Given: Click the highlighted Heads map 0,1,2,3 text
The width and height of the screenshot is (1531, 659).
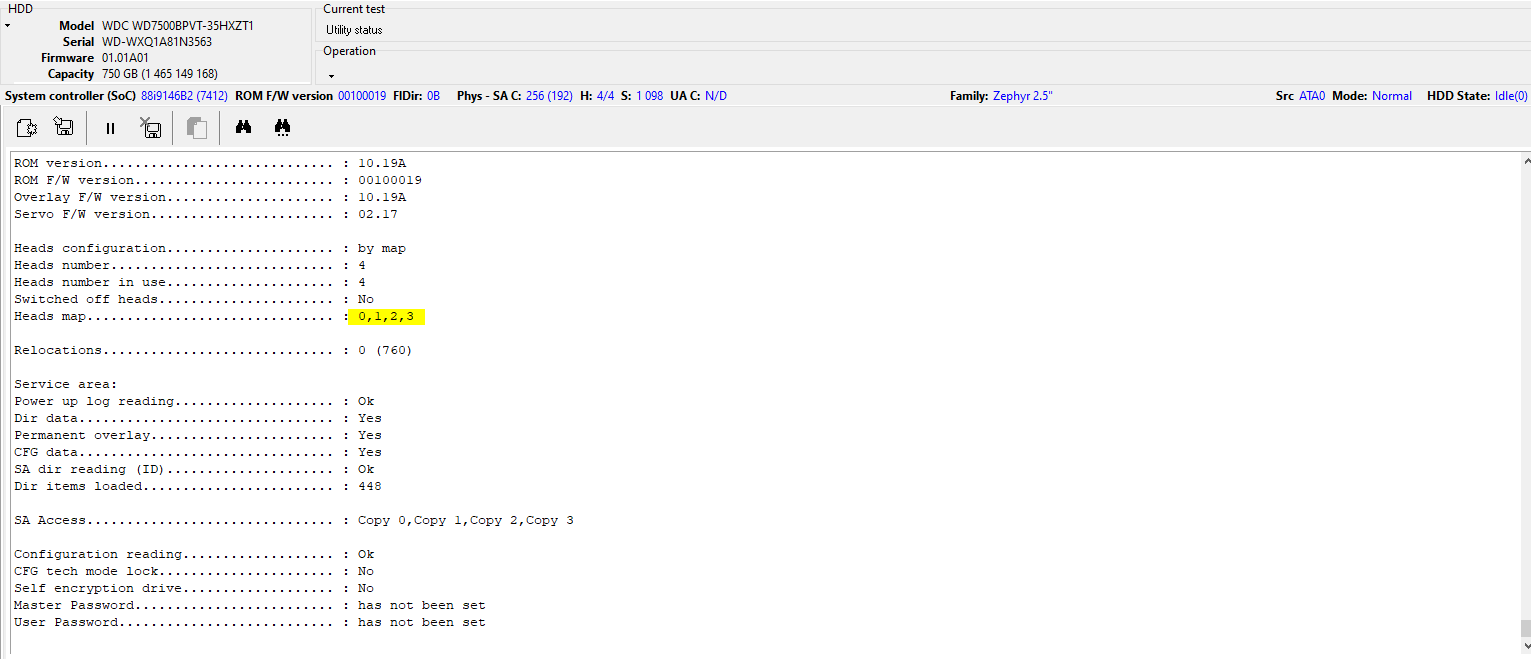Looking at the screenshot, I should pyautogui.click(x=386, y=317).
